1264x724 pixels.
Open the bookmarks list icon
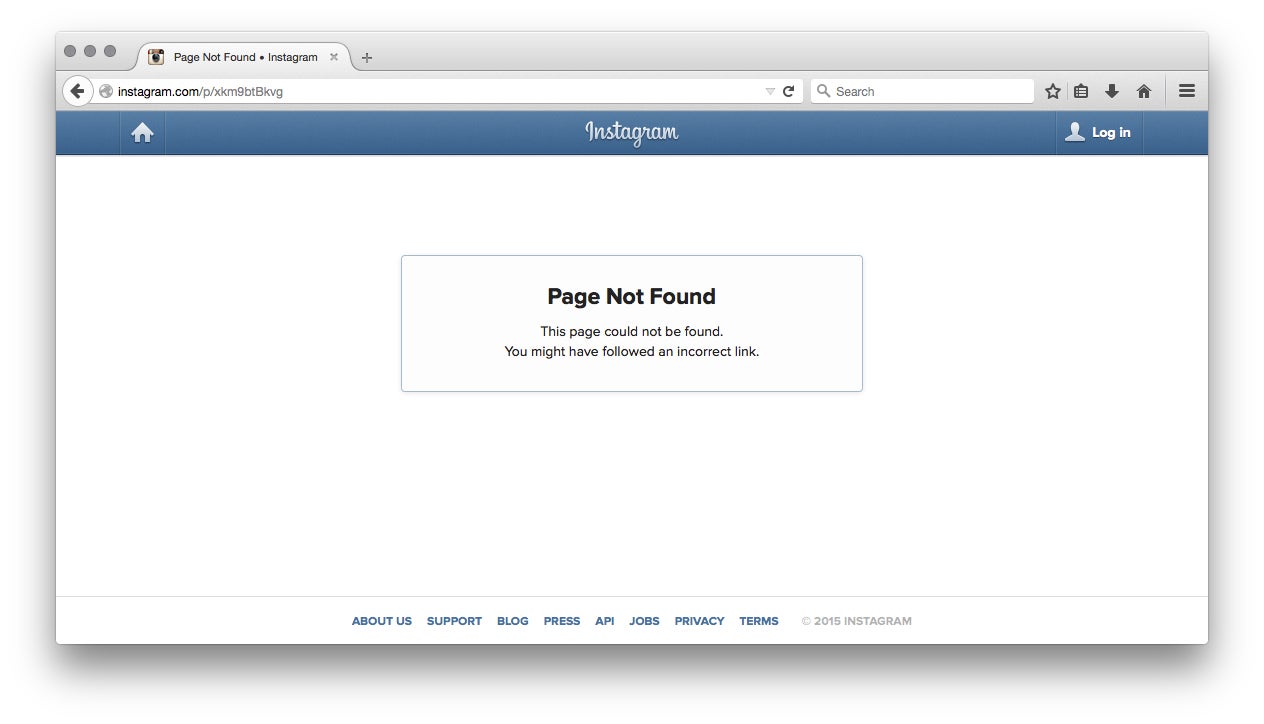click(1081, 91)
